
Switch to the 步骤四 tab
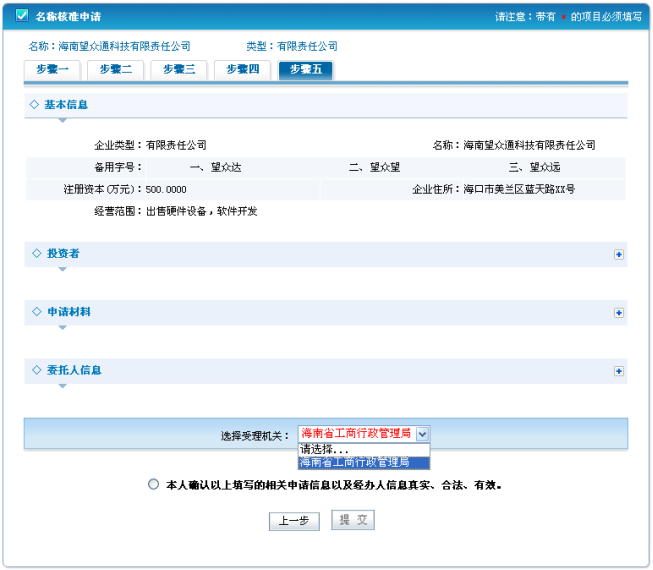click(x=242, y=69)
